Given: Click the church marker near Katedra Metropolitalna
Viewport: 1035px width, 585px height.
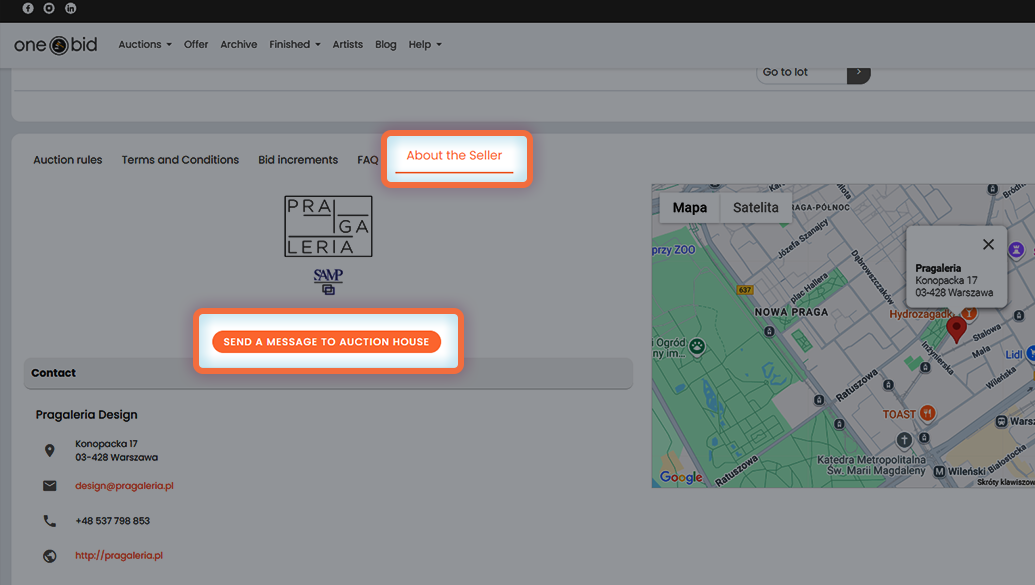Looking at the screenshot, I should [x=904, y=440].
